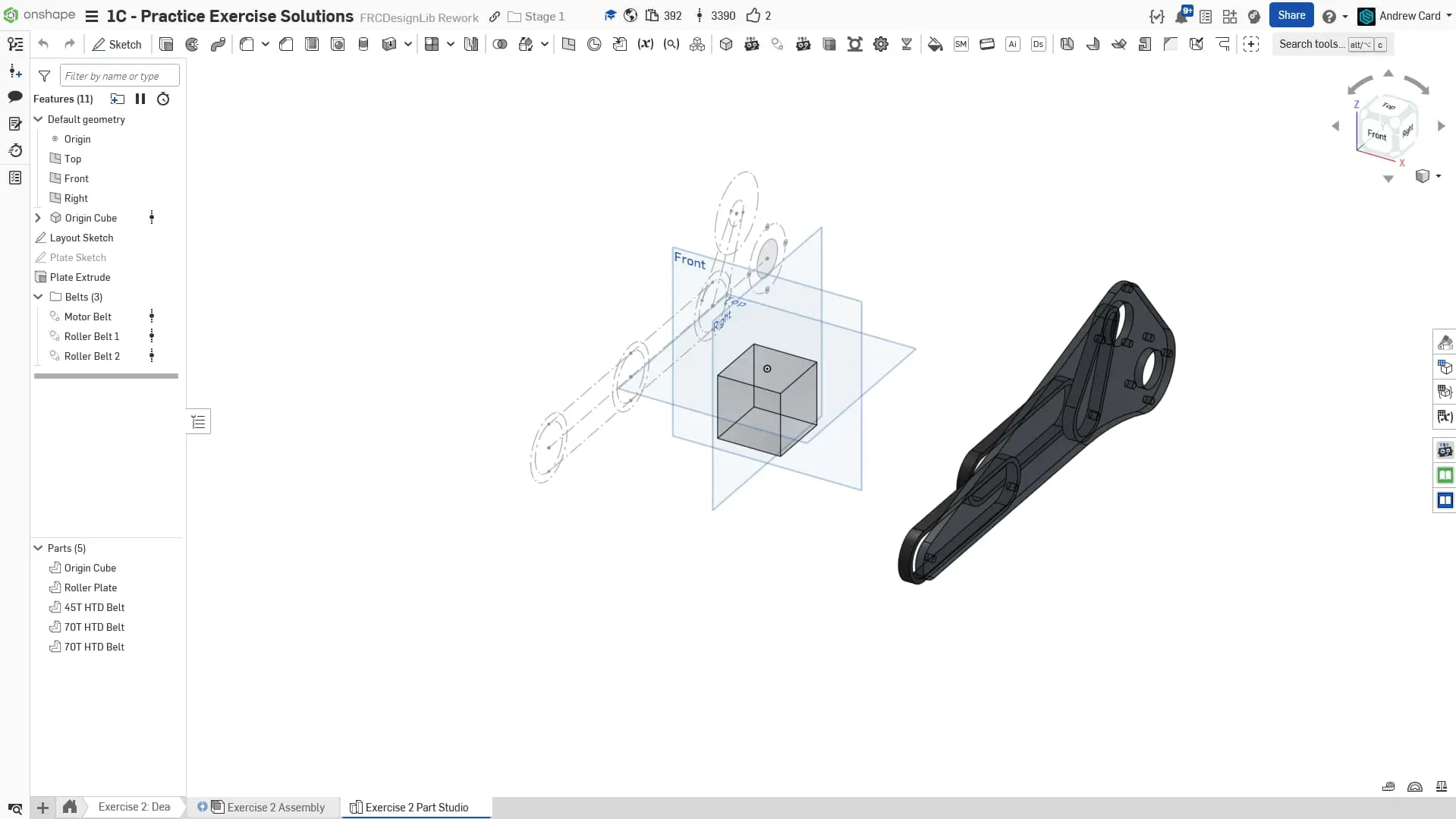Open the Comments panel icon
Image resolution: width=1456 pixels, height=819 pixels.
[15, 96]
